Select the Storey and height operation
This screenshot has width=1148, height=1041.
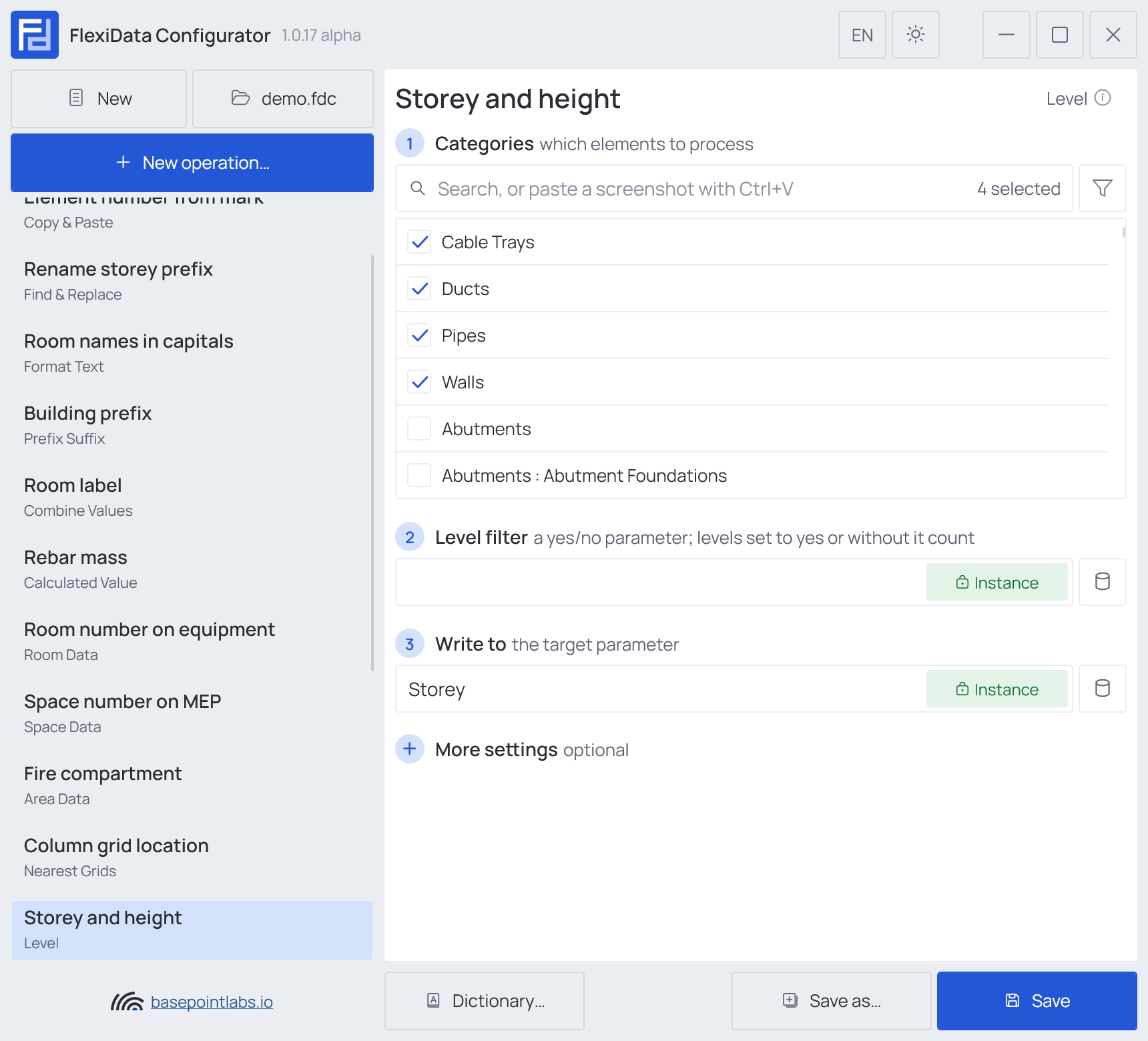pyautogui.click(x=192, y=930)
